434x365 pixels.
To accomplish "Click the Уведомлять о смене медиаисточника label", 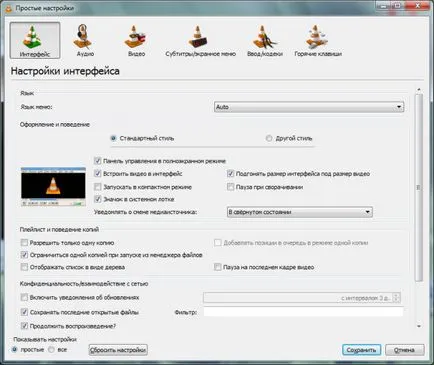I will [145, 212].
